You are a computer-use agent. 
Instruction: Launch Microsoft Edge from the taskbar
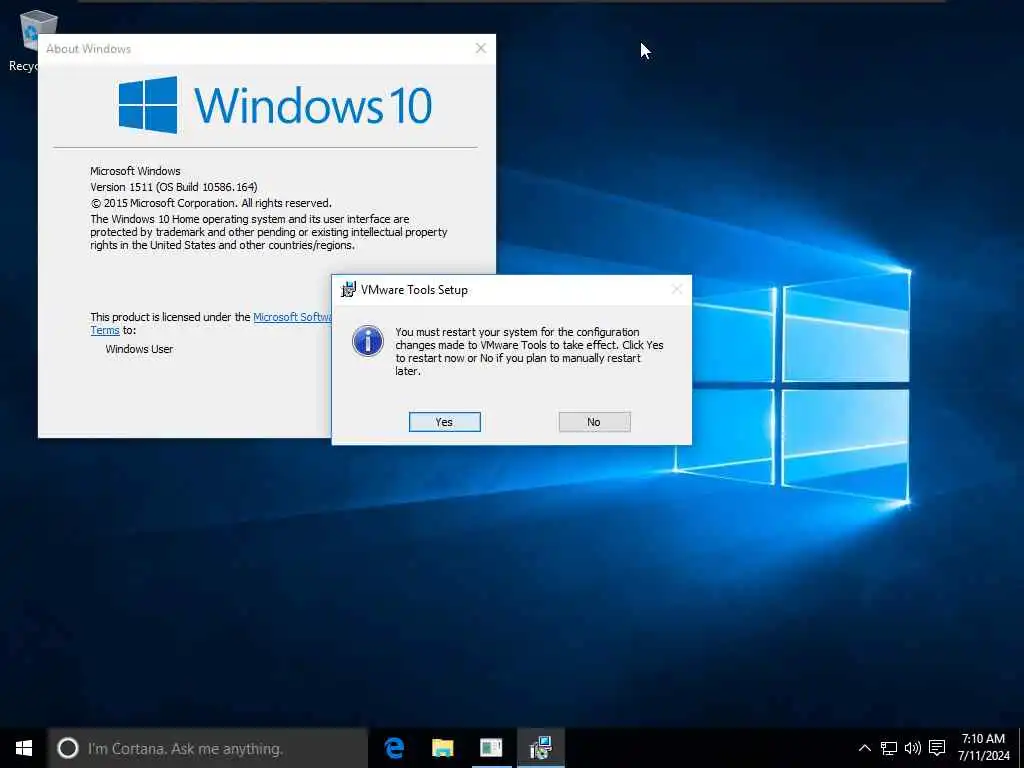[394, 748]
